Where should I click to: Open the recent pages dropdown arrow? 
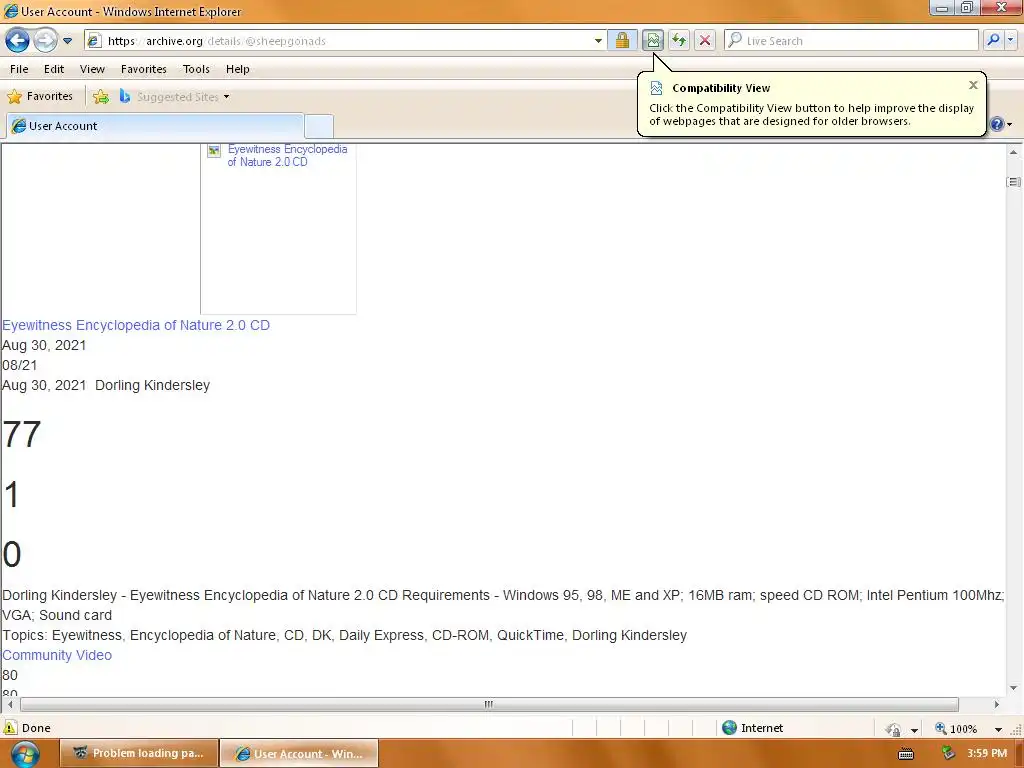(x=67, y=40)
